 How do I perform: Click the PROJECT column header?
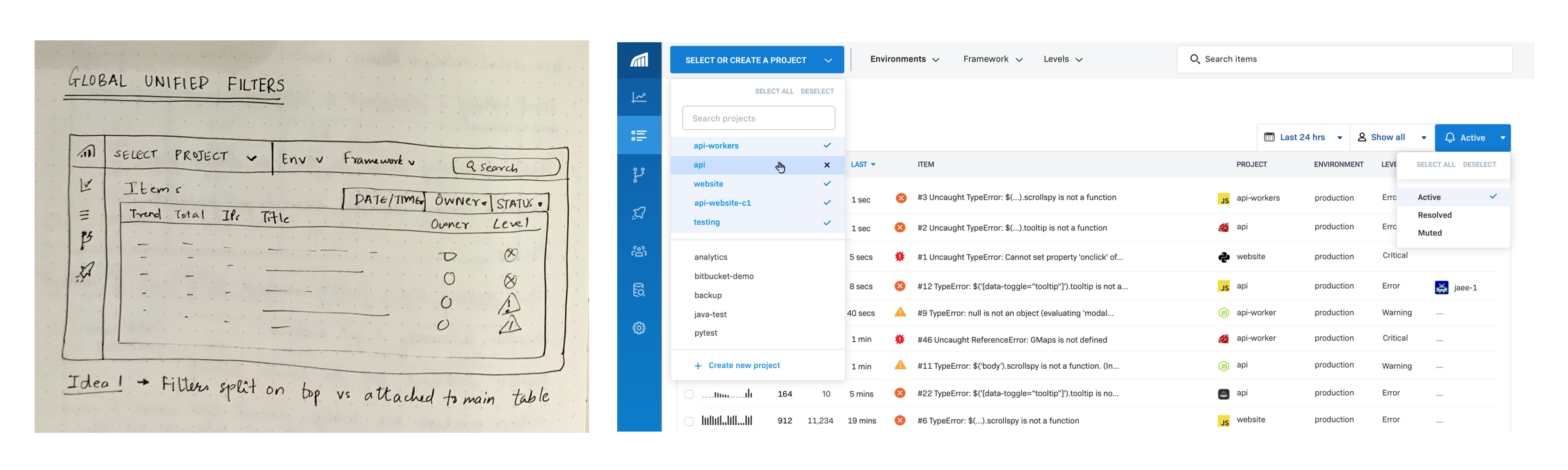click(x=1252, y=165)
